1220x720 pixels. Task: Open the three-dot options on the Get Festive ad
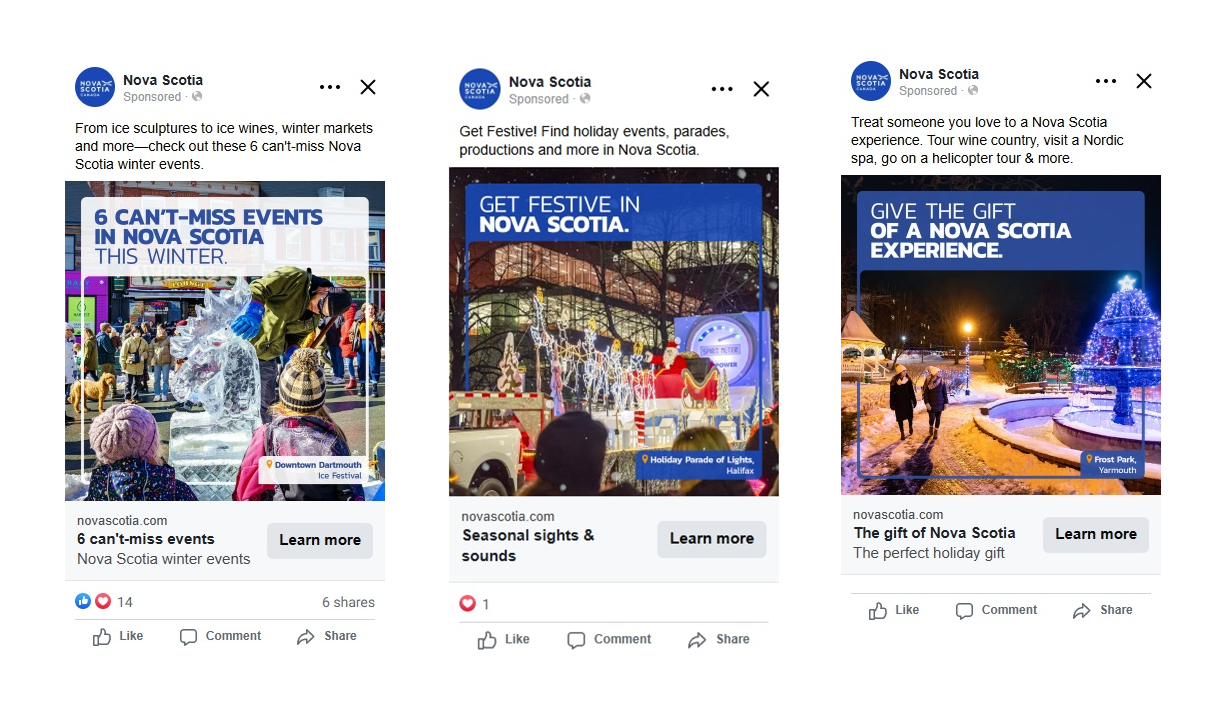(722, 89)
